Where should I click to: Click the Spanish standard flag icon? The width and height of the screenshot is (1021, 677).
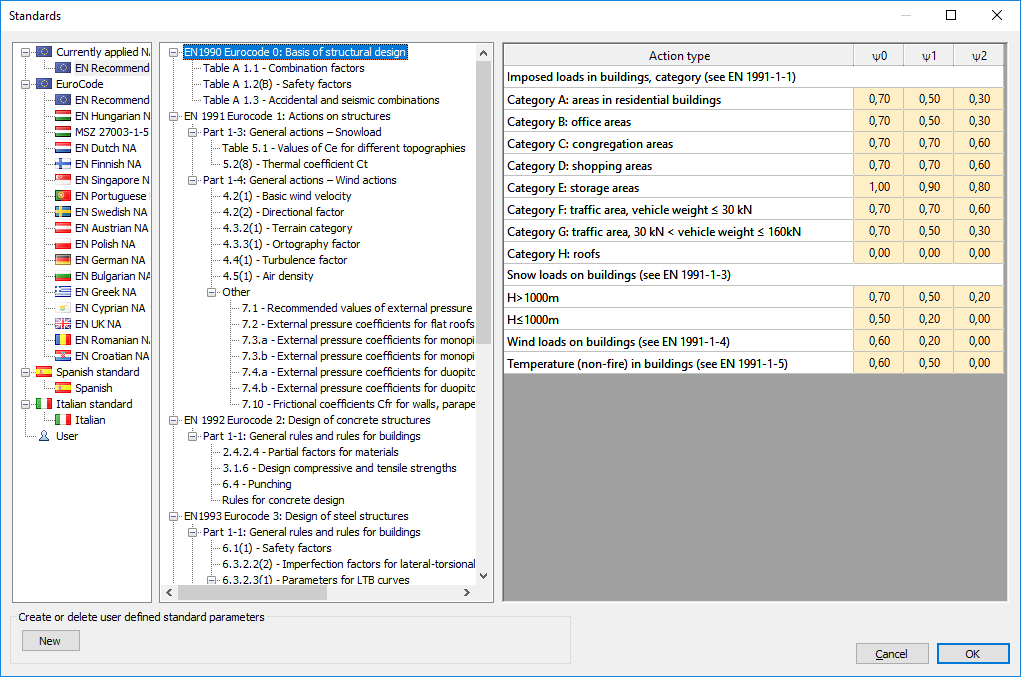coord(44,372)
